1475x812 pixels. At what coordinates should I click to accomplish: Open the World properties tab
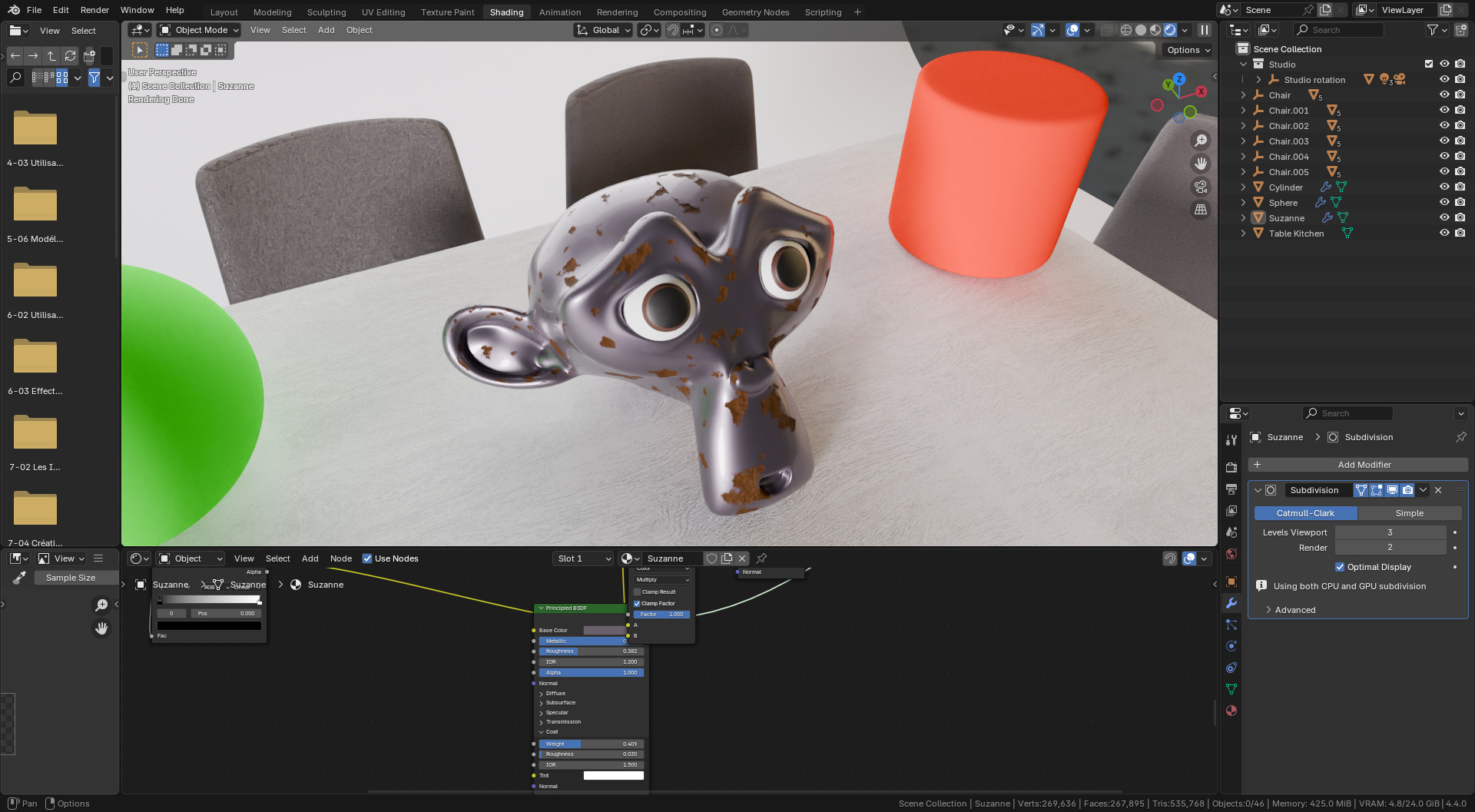(1231, 554)
